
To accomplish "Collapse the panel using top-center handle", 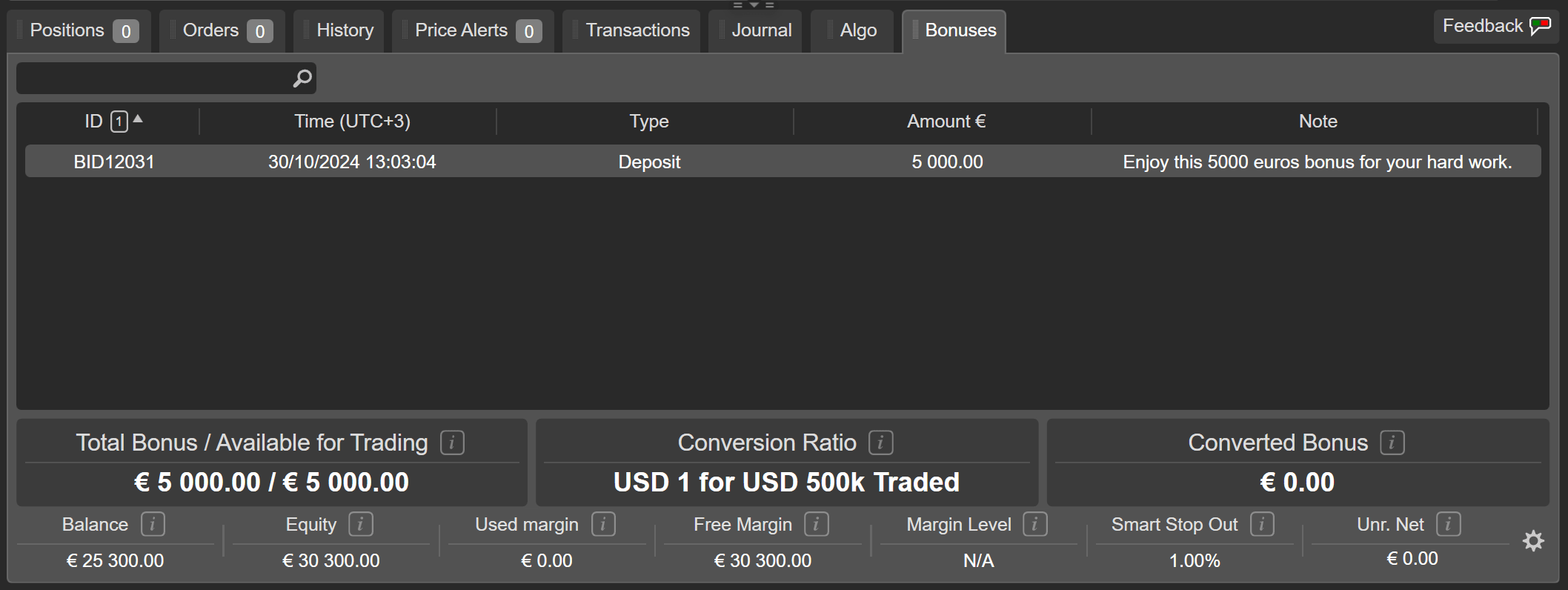I will (754, 4).
